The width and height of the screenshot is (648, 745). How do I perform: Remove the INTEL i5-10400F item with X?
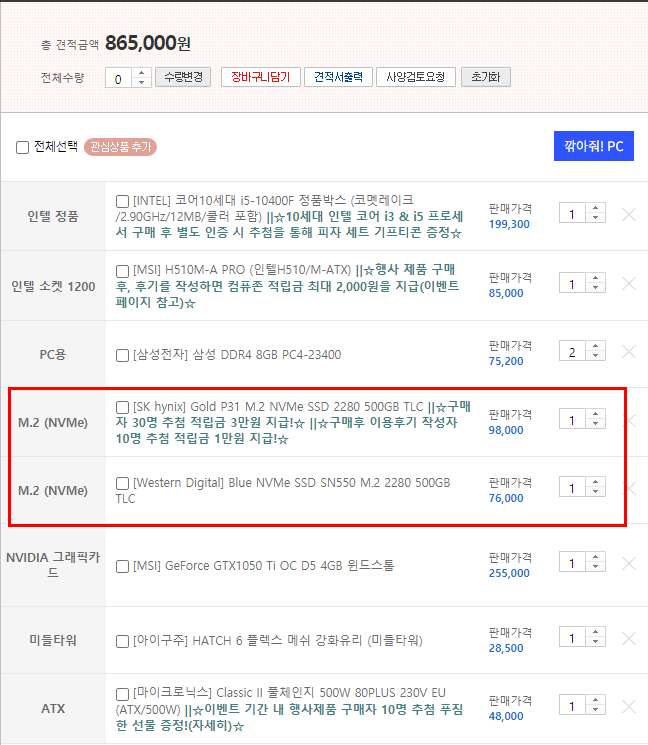coord(629,215)
